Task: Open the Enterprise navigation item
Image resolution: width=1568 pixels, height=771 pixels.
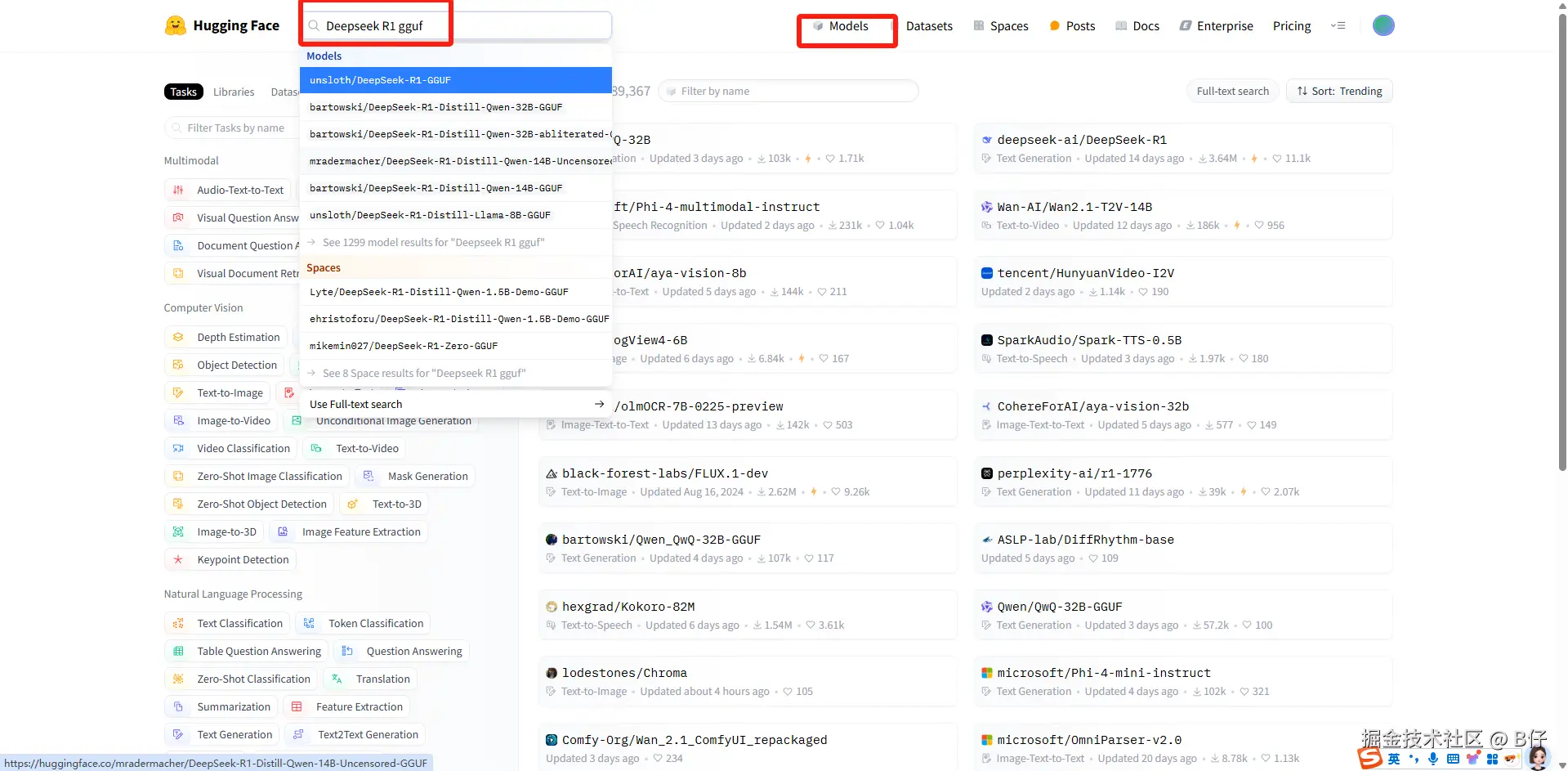Action: pos(1216,26)
